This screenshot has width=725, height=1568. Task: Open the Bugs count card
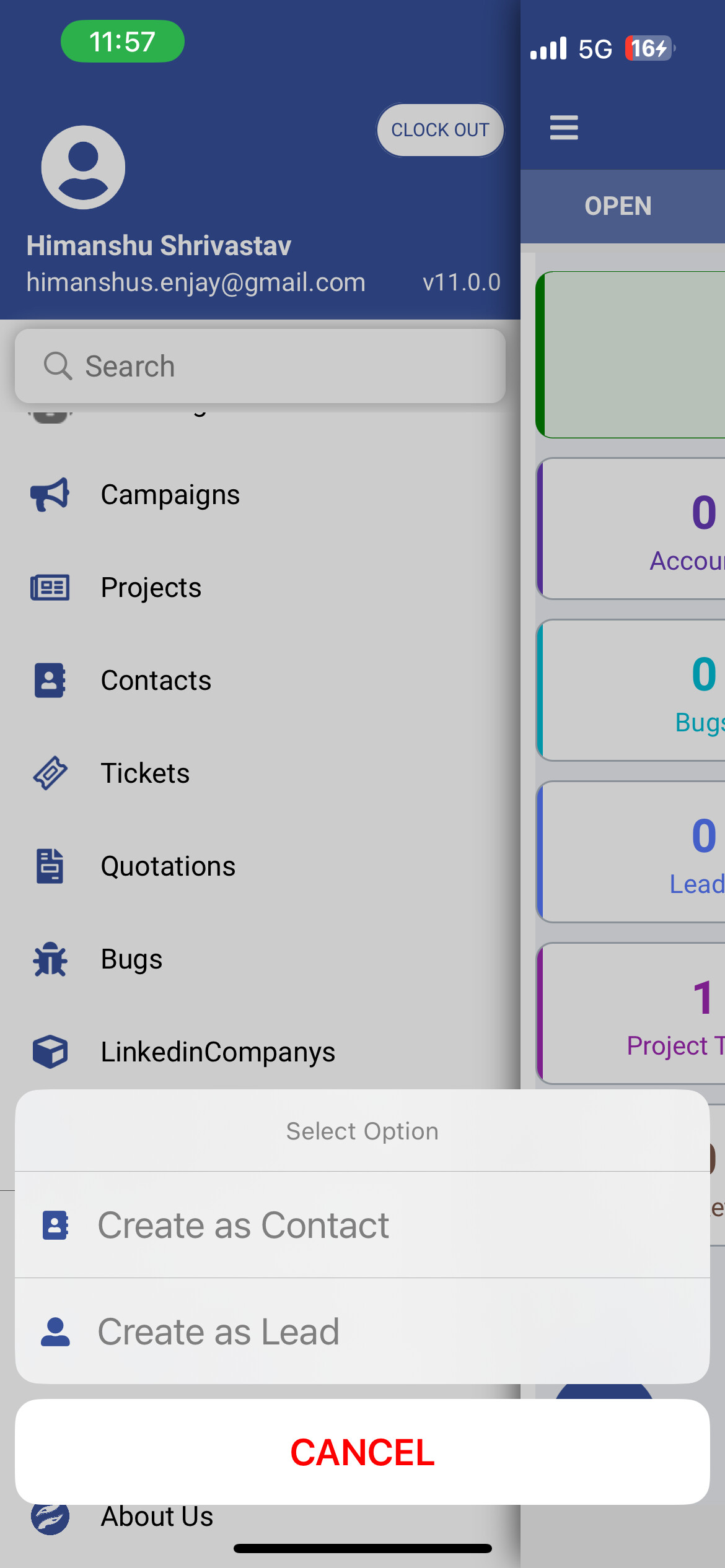coord(631,690)
